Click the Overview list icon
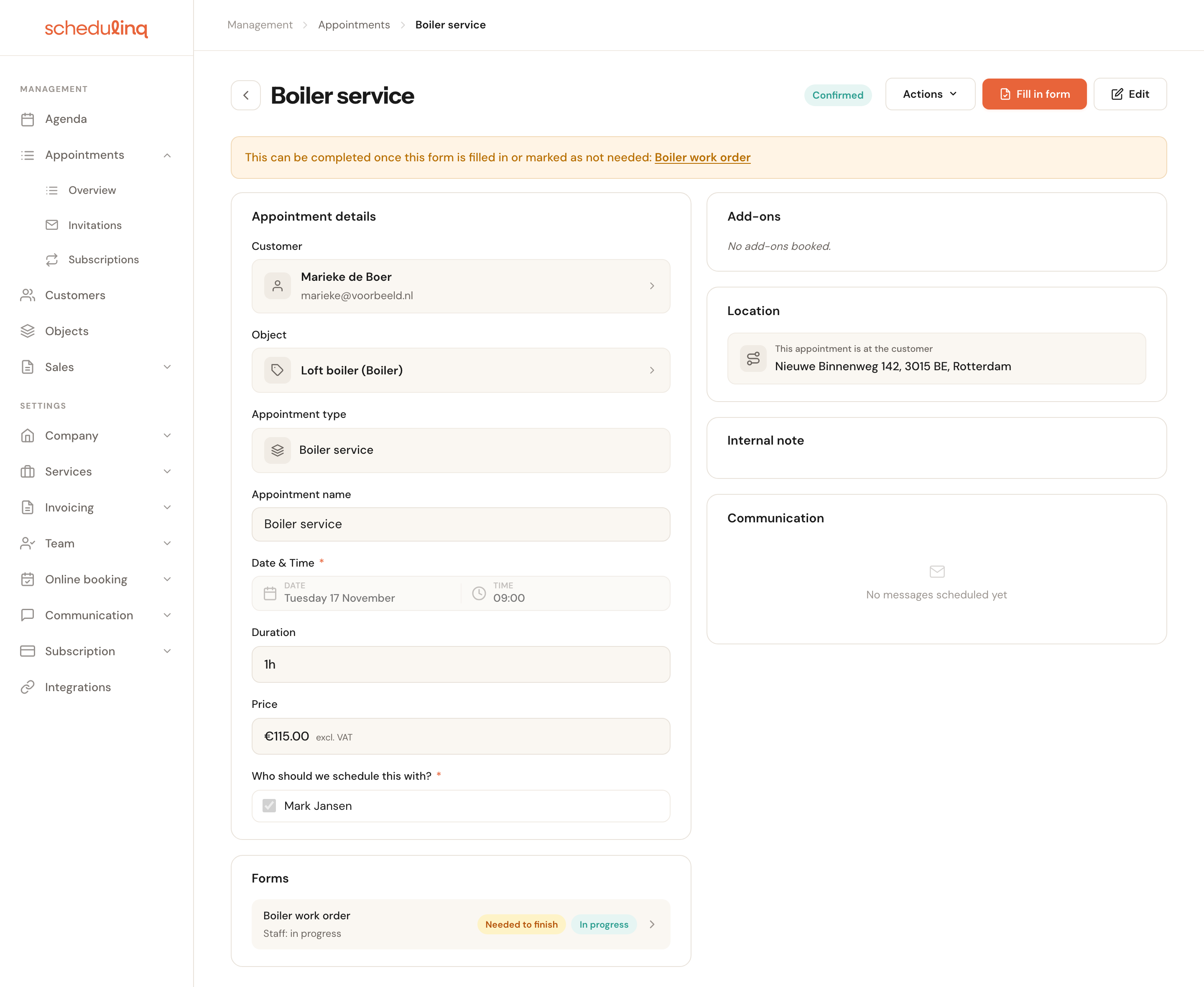Viewport: 1204px width, 987px height. click(52, 191)
